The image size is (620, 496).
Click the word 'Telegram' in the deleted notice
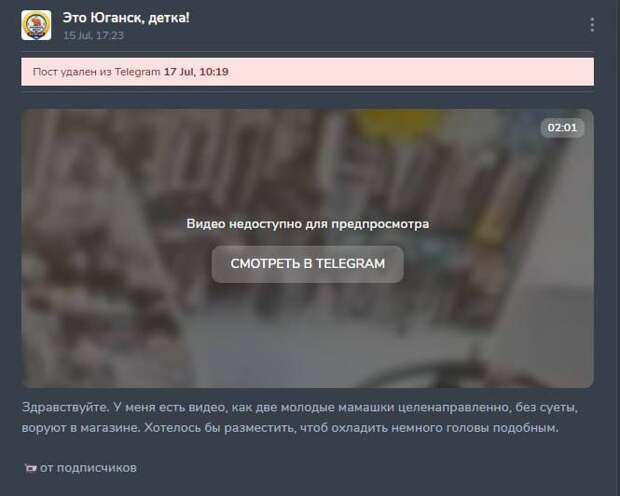pos(138,72)
